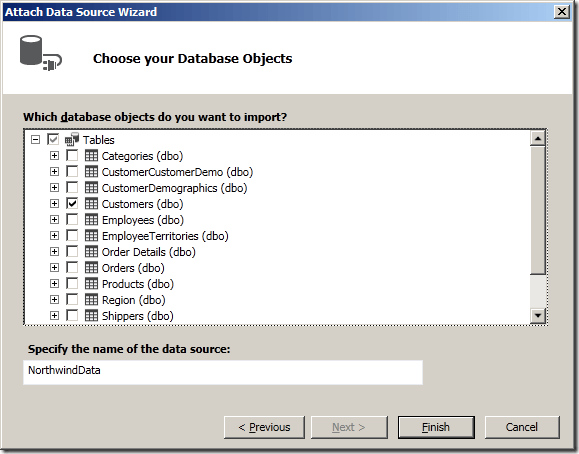Click the Customers table grid icon
This screenshot has height=454, width=579.
click(x=91, y=204)
